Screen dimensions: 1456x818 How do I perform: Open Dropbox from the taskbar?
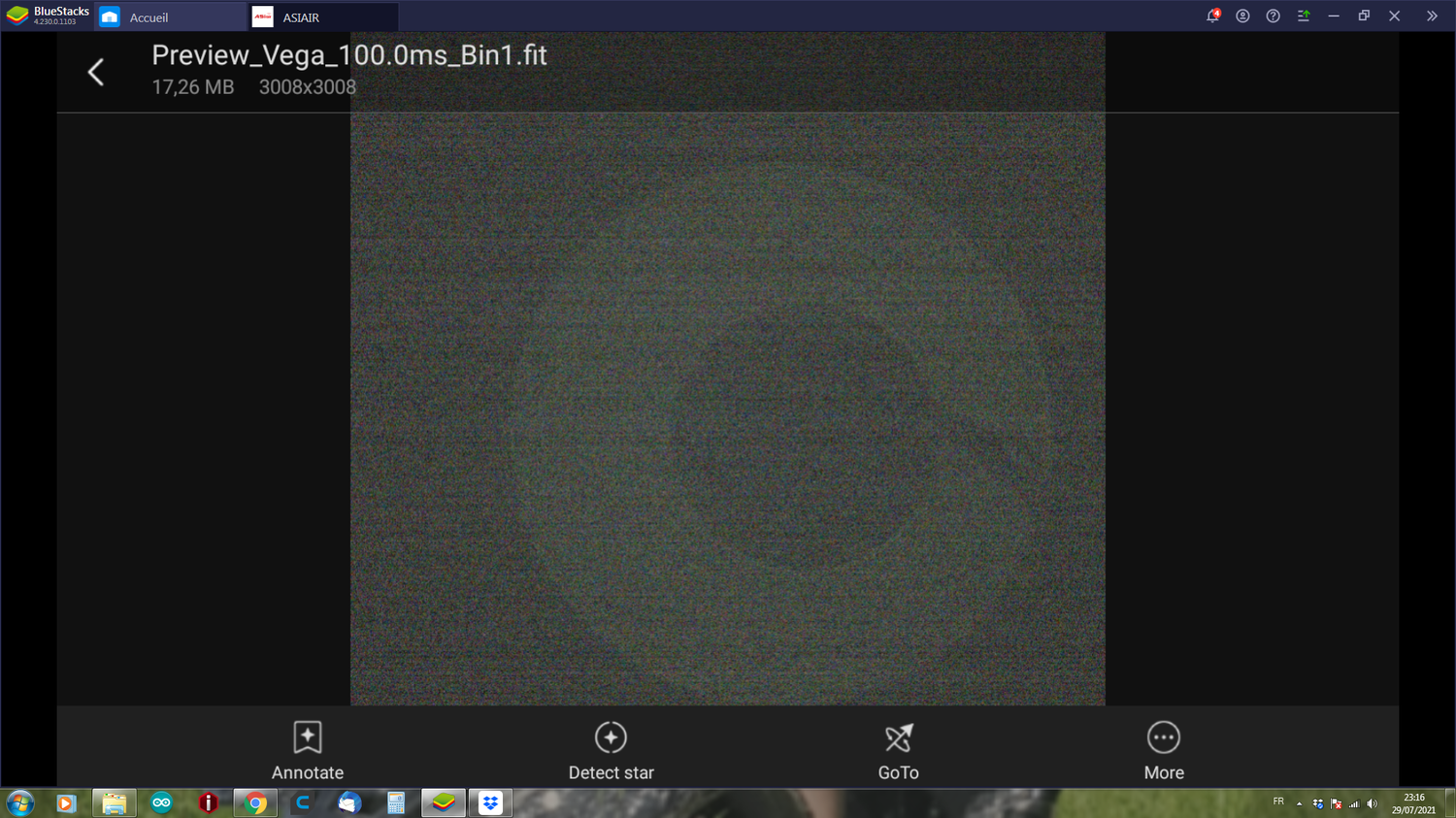[x=490, y=802]
